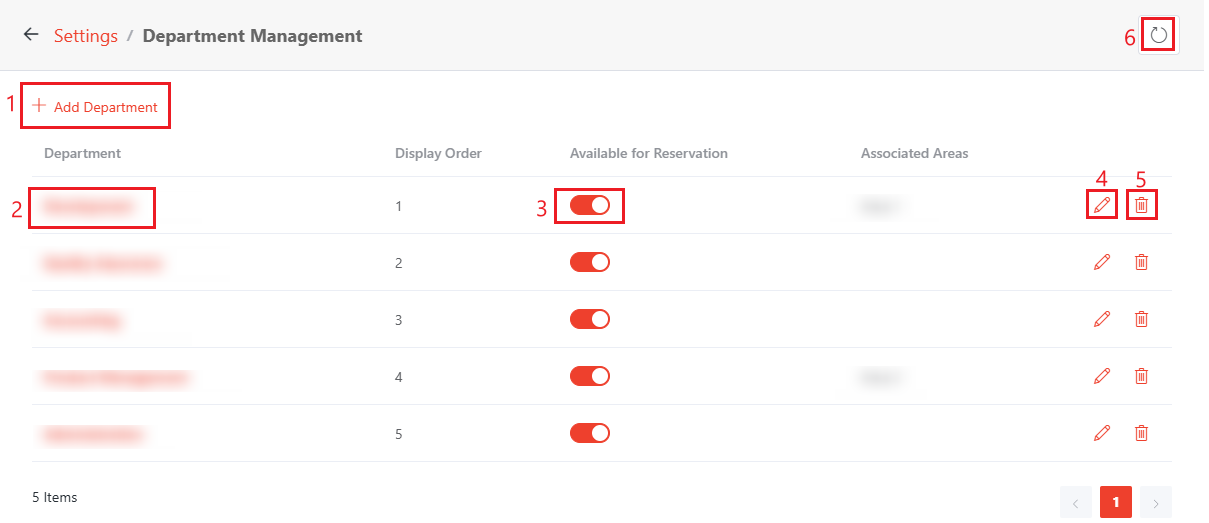
Task: Click trash icon for display order 3 row
Action: (1141, 319)
